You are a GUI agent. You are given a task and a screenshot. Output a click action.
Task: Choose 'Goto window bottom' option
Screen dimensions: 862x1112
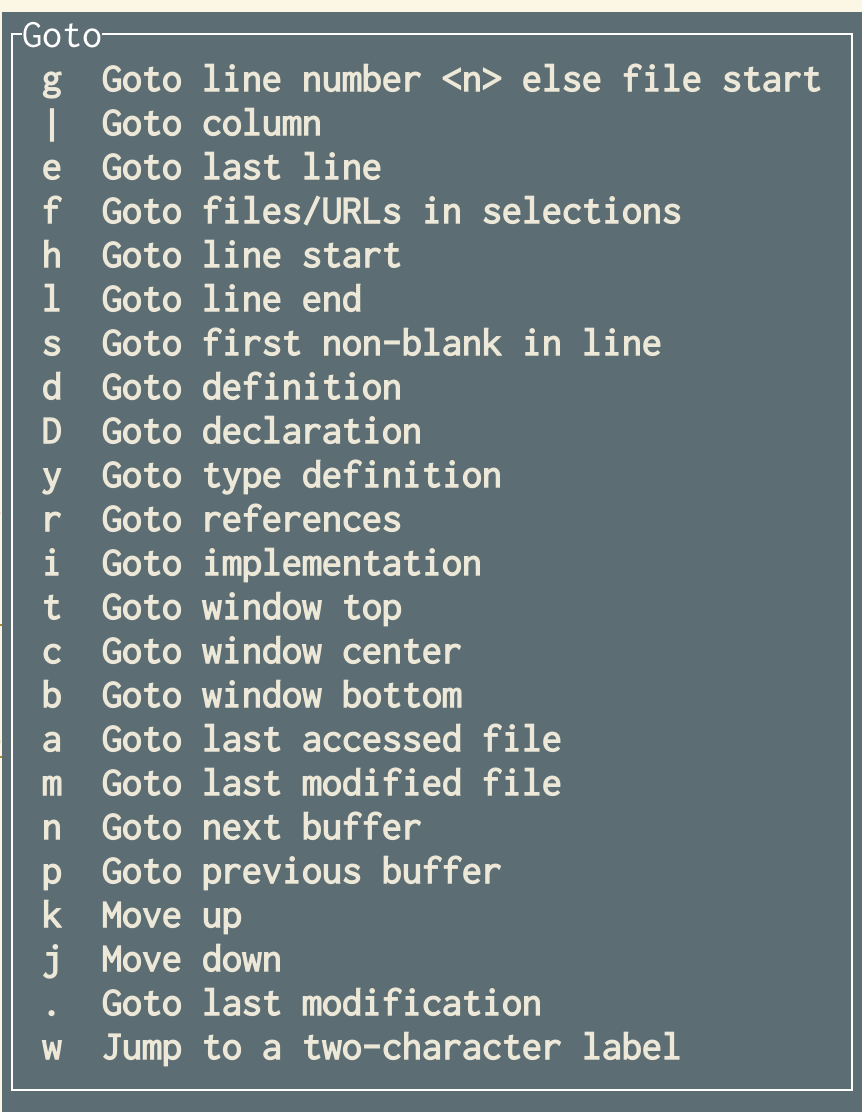(281, 695)
